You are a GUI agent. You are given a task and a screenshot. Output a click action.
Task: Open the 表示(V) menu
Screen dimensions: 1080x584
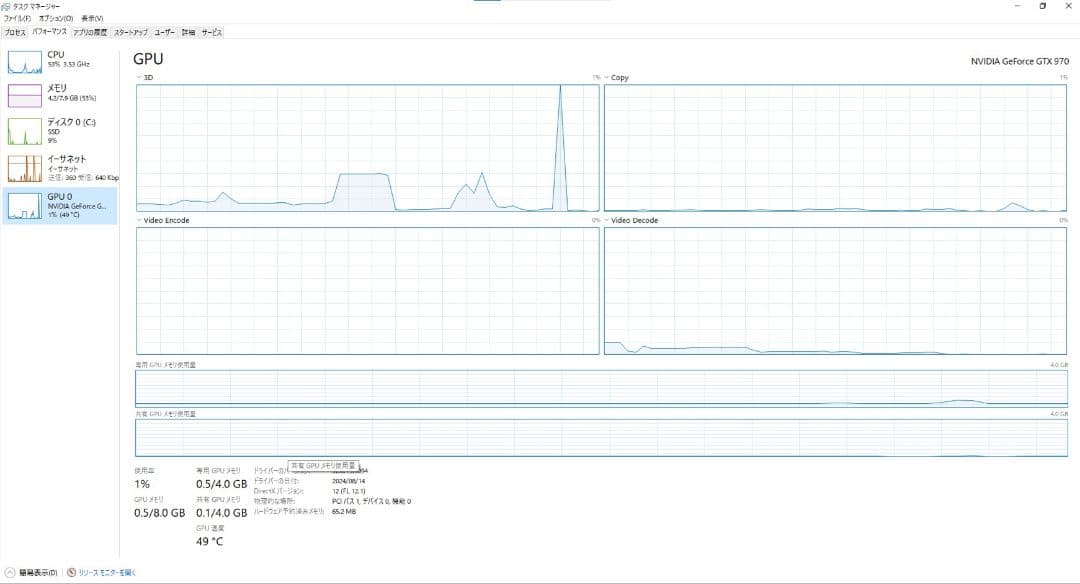(x=91, y=18)
